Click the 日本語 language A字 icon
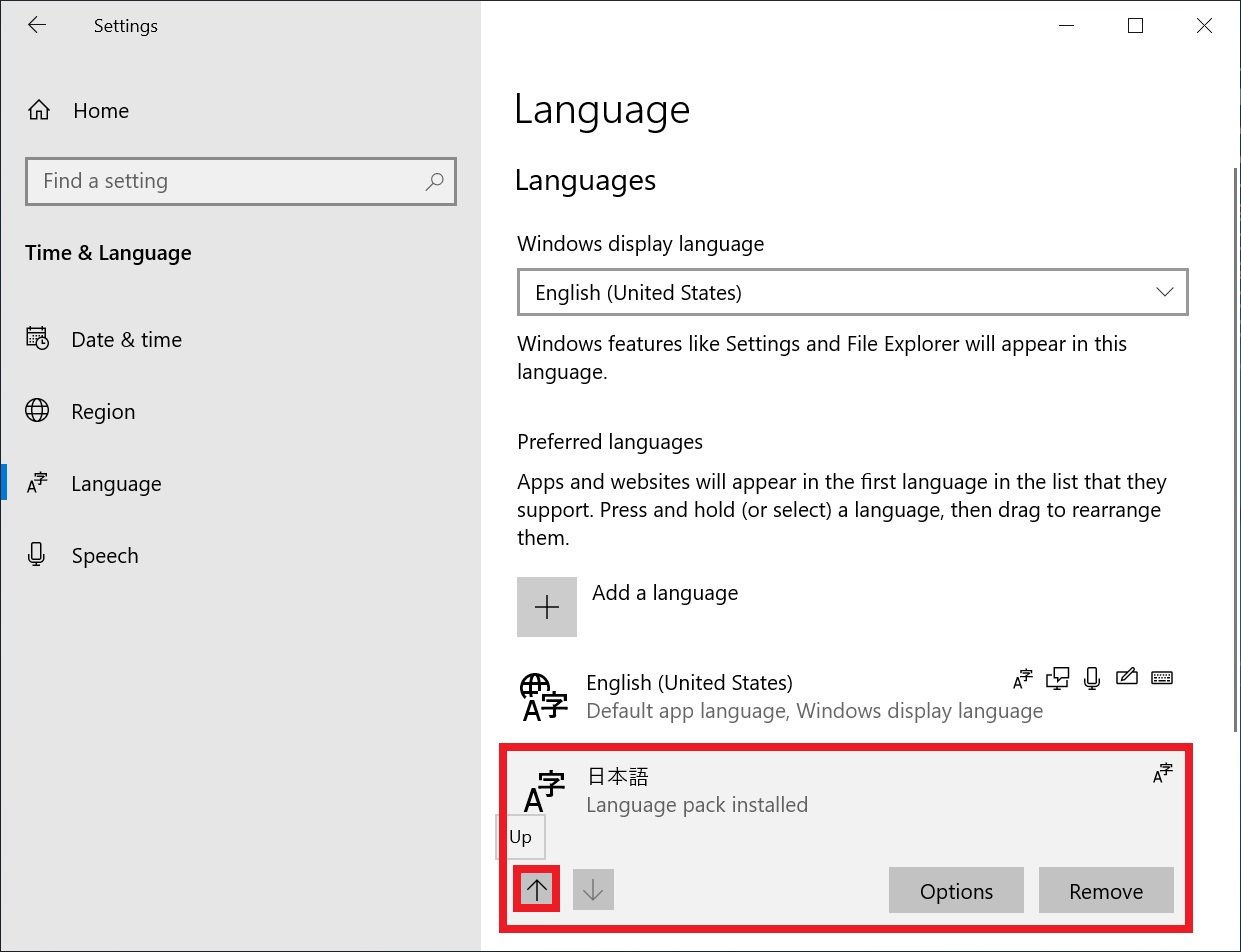 pos(544,791)
